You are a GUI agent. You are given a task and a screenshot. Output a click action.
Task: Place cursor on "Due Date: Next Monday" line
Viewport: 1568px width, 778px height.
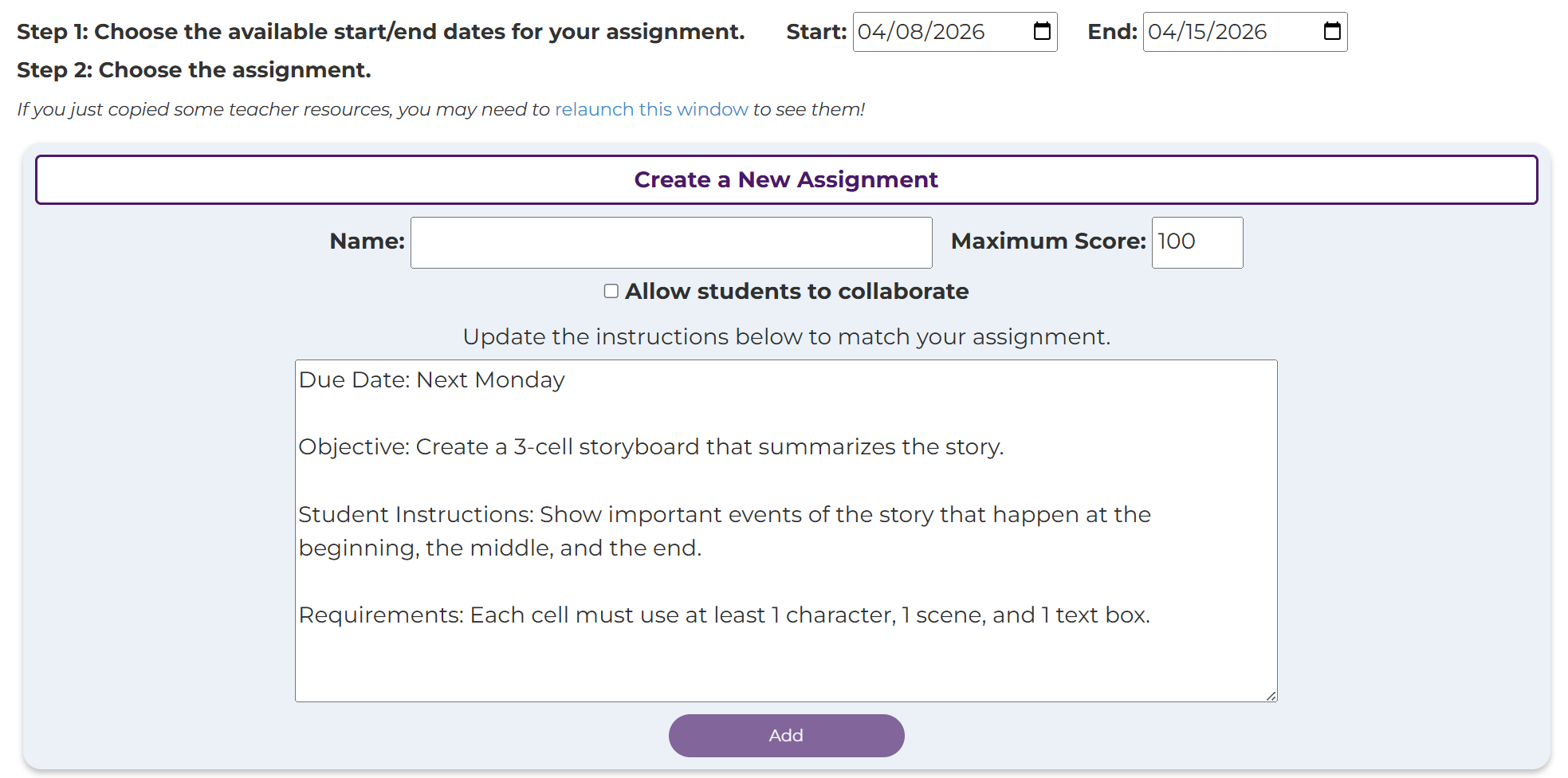point(431,380)
